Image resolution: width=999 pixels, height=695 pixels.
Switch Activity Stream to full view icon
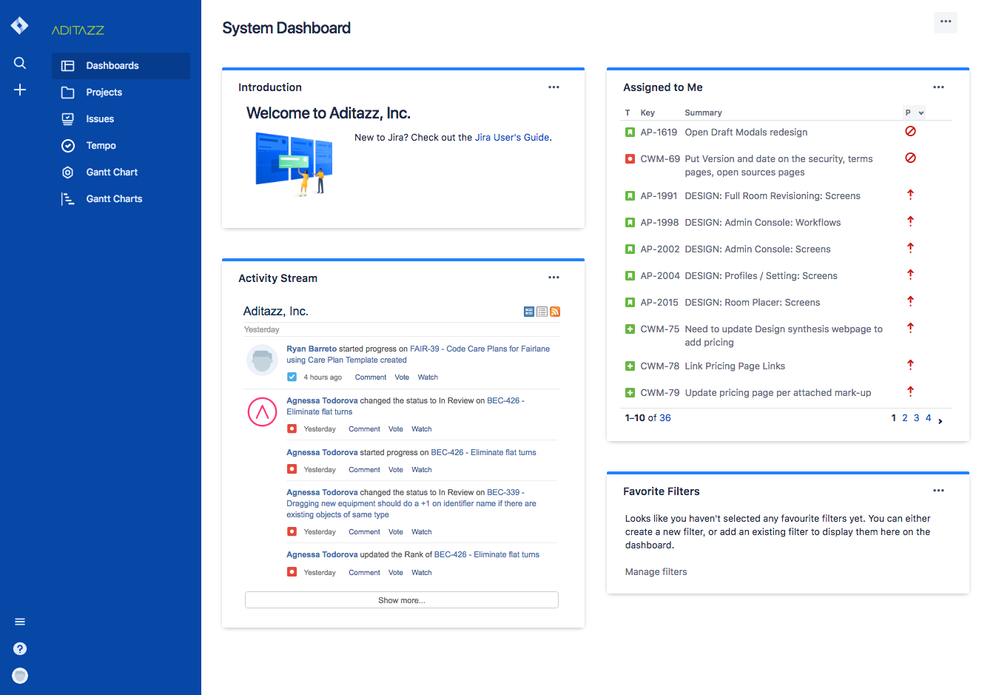pyautogui.click(x=529, y=312)
